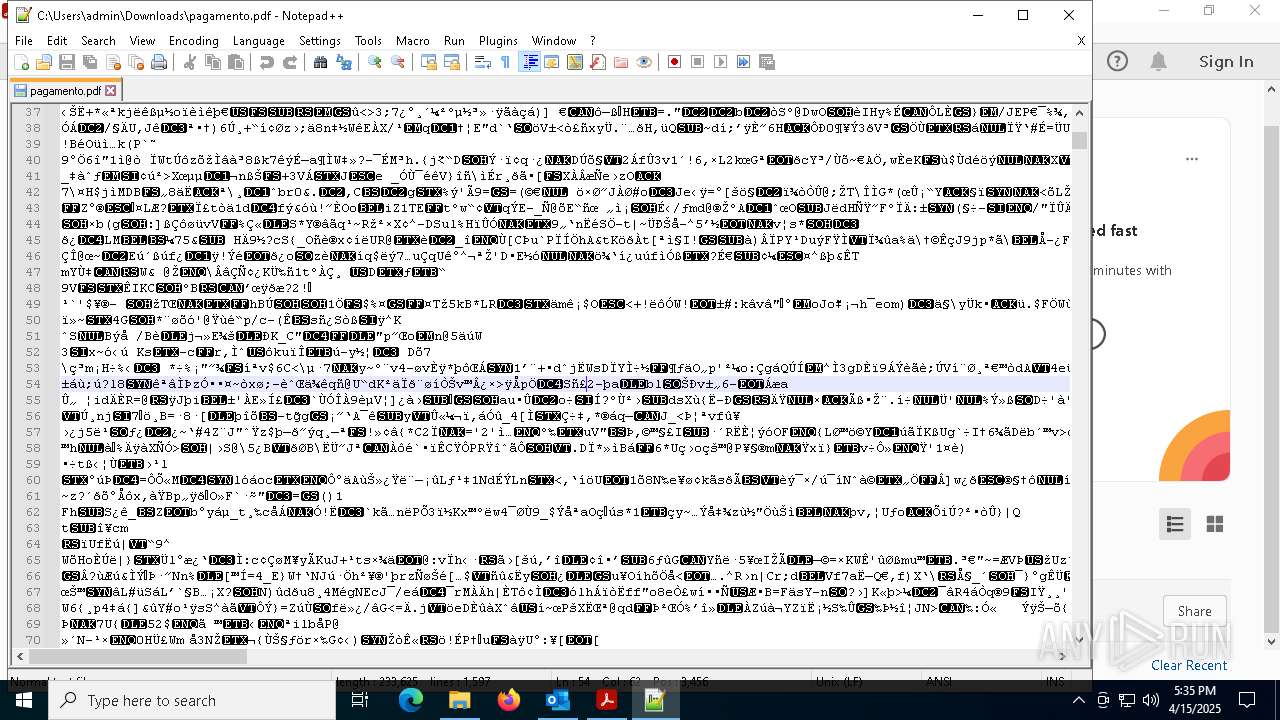This screenshot has width=1280, height=720.
Task: Click Stop Recording macro icon
Action: [x=698, y=62]
